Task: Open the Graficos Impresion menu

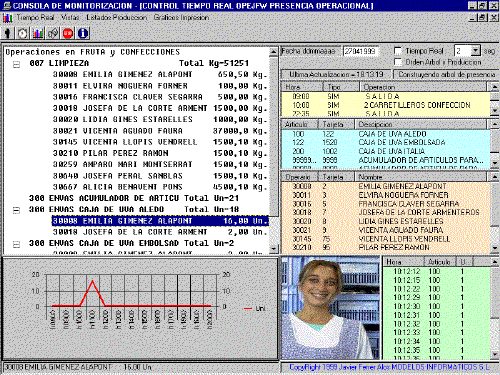Action: coord(181,18)
